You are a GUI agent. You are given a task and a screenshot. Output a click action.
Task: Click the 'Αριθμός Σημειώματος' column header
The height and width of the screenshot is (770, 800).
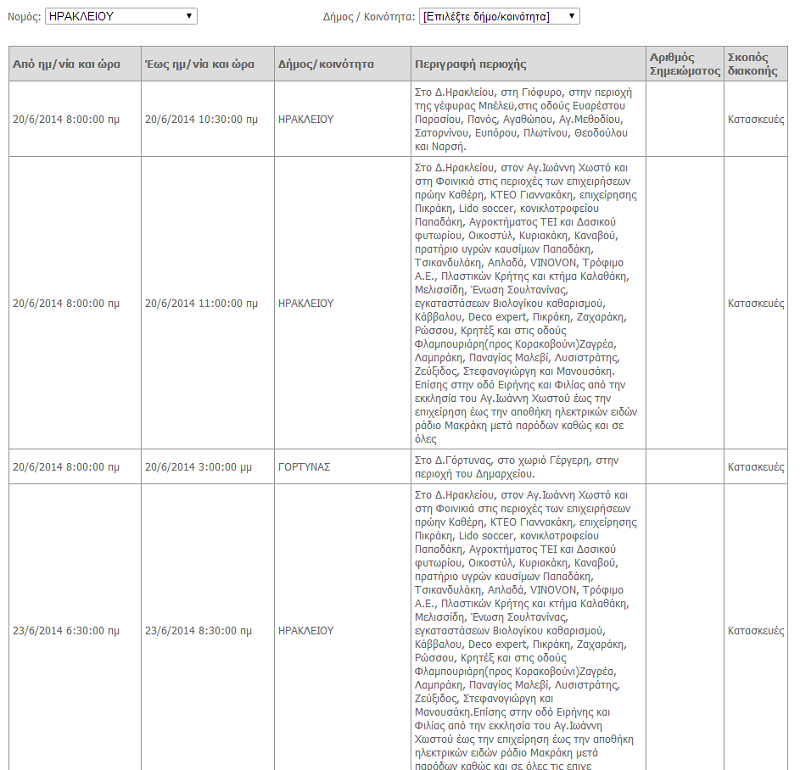click(684, 64)
